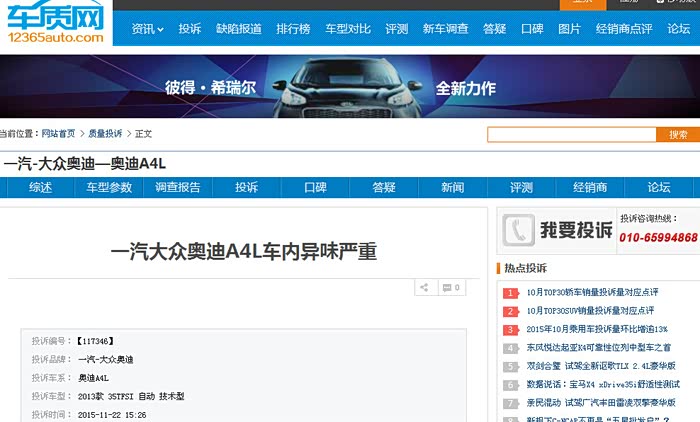Open 东风悦达起亚K4可靠性 article

click(x=598, y=347)
